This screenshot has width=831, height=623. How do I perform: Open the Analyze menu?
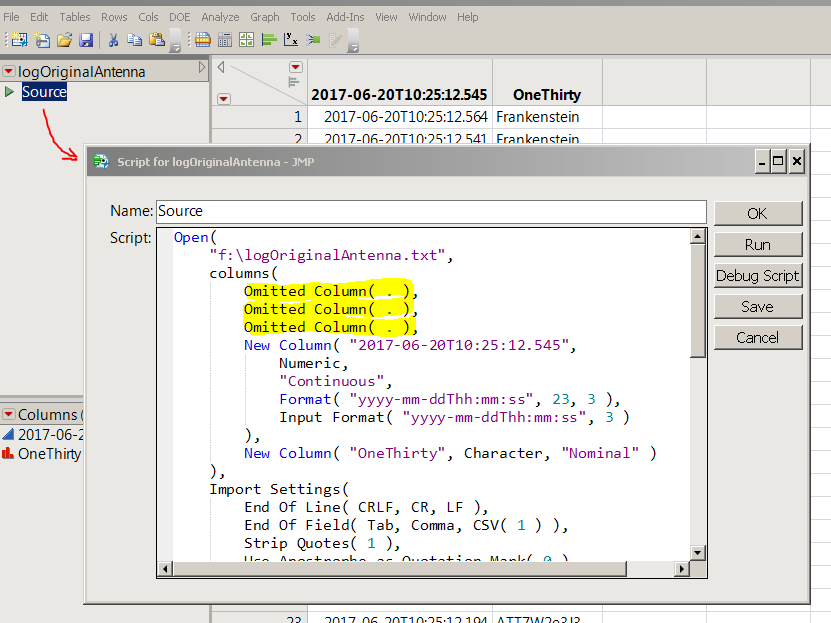click(219, 17)
